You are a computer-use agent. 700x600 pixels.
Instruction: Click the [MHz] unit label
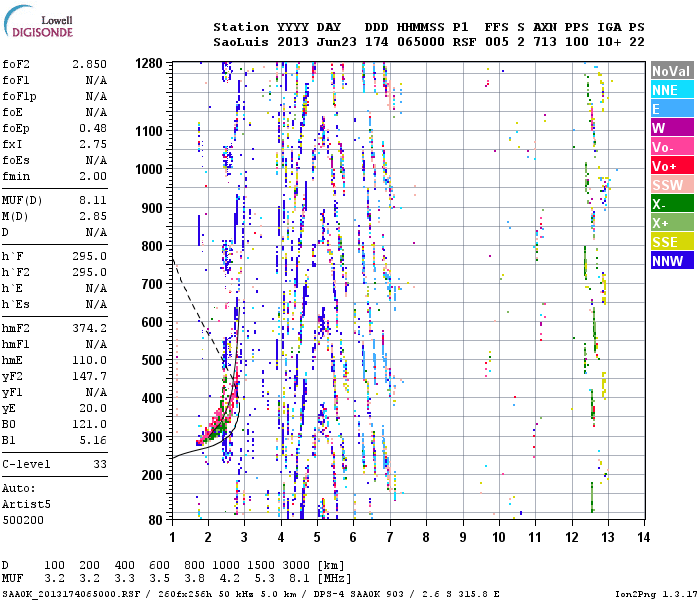click(x=334, y=579)
